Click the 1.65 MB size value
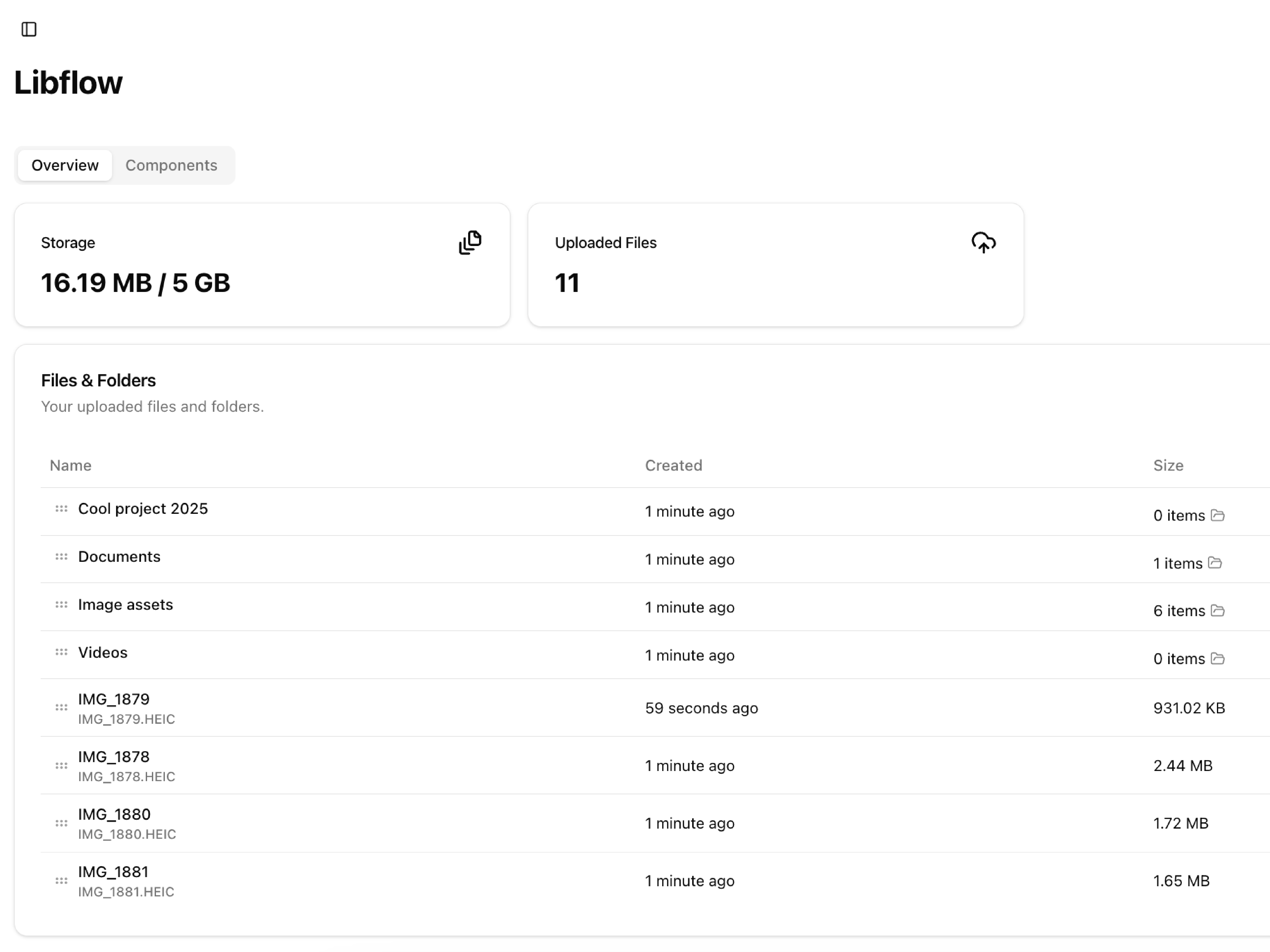This screenshot has width=1270, height=952. [1182, 881]
